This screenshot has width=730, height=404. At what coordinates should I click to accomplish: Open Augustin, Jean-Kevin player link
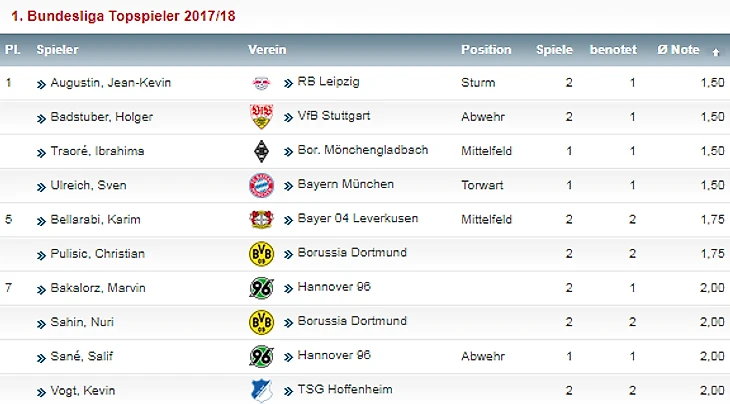(111, 83)
